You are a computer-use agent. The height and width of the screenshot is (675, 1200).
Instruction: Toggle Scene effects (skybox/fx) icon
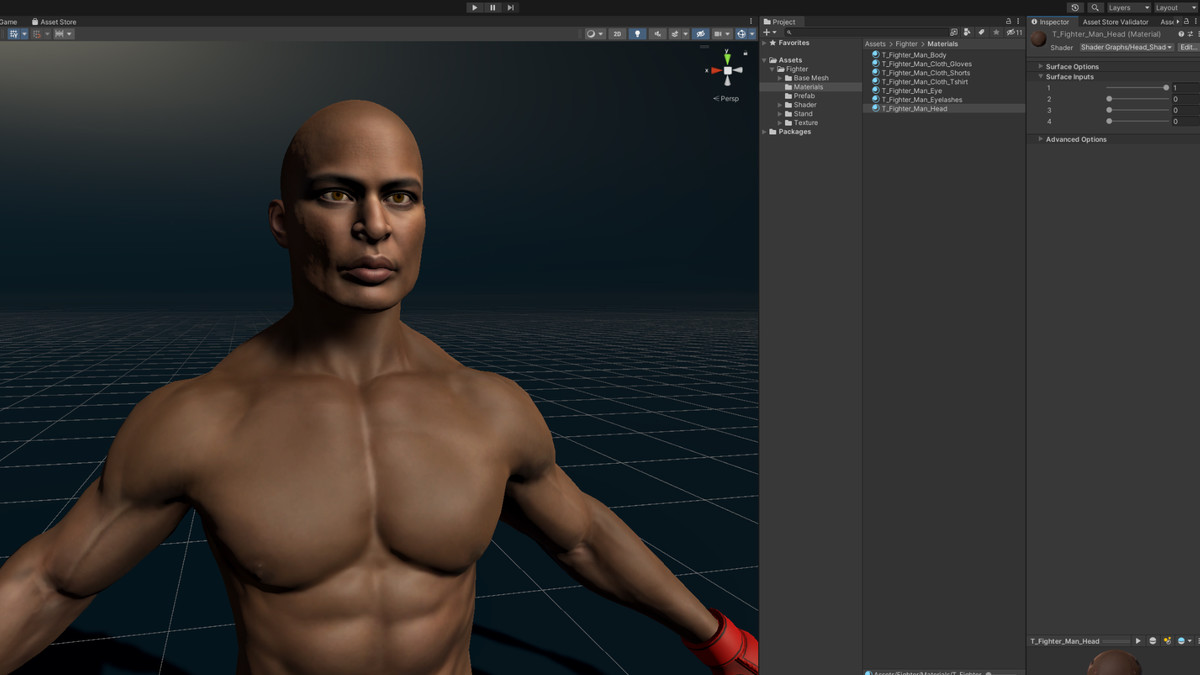click(675, 34)
